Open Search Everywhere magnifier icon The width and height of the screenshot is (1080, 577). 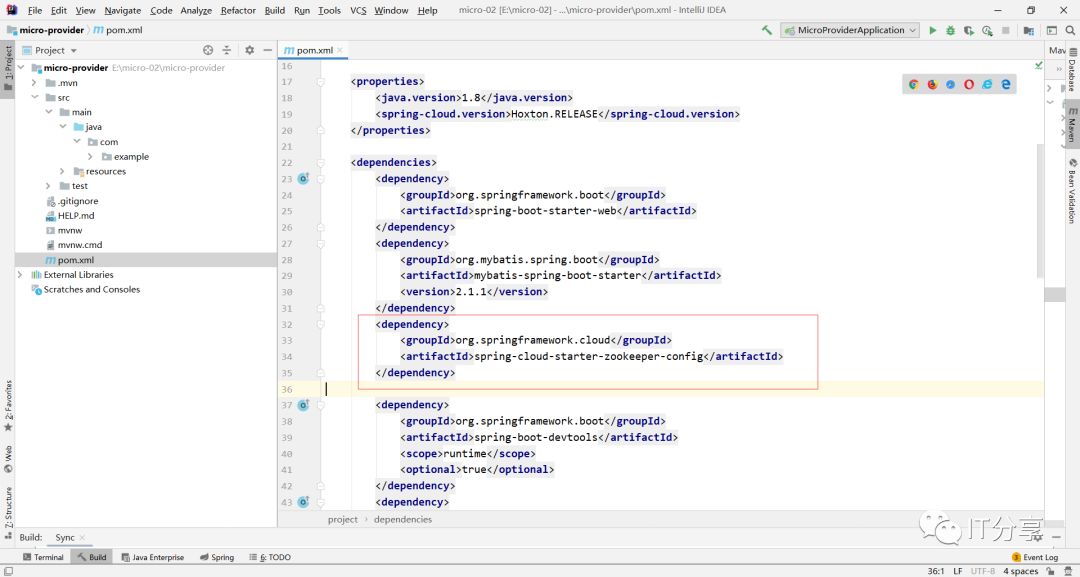[x=1070, y=30]
